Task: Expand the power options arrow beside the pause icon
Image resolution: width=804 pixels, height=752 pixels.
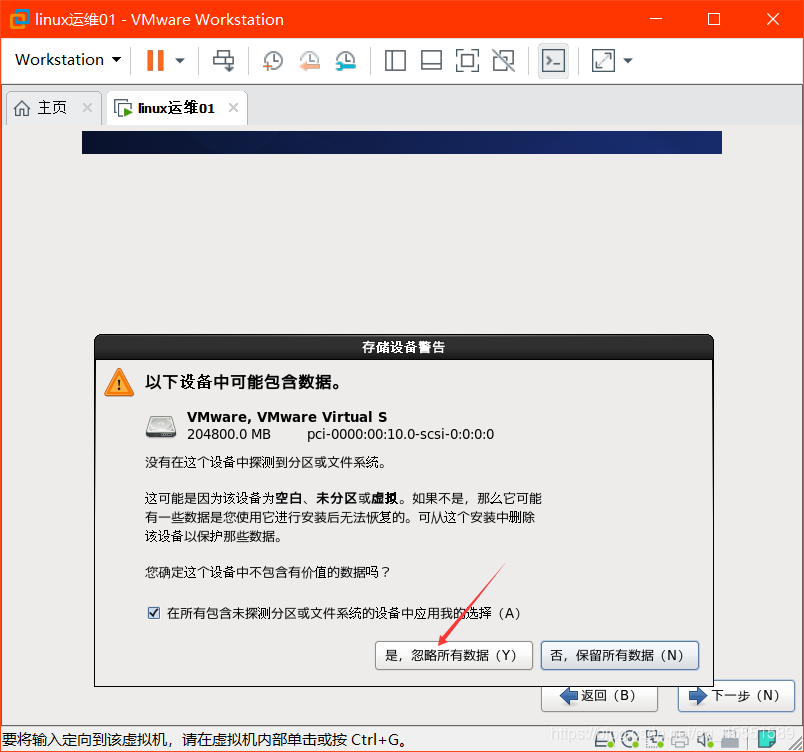Action: (179, 60)
